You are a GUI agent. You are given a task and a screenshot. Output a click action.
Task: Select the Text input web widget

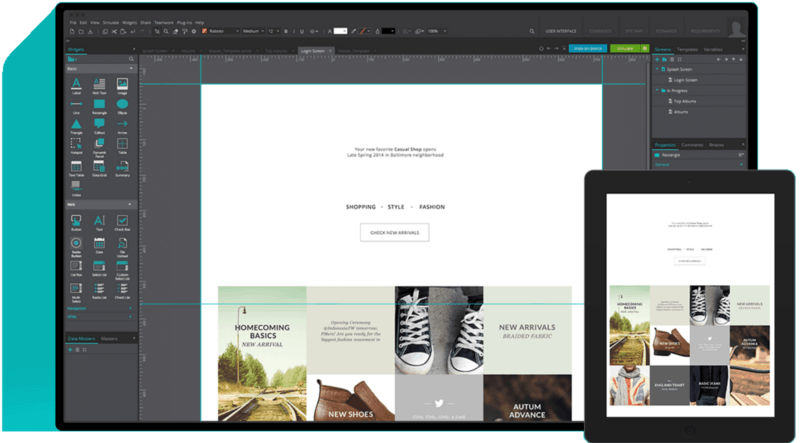pos(99,223)
